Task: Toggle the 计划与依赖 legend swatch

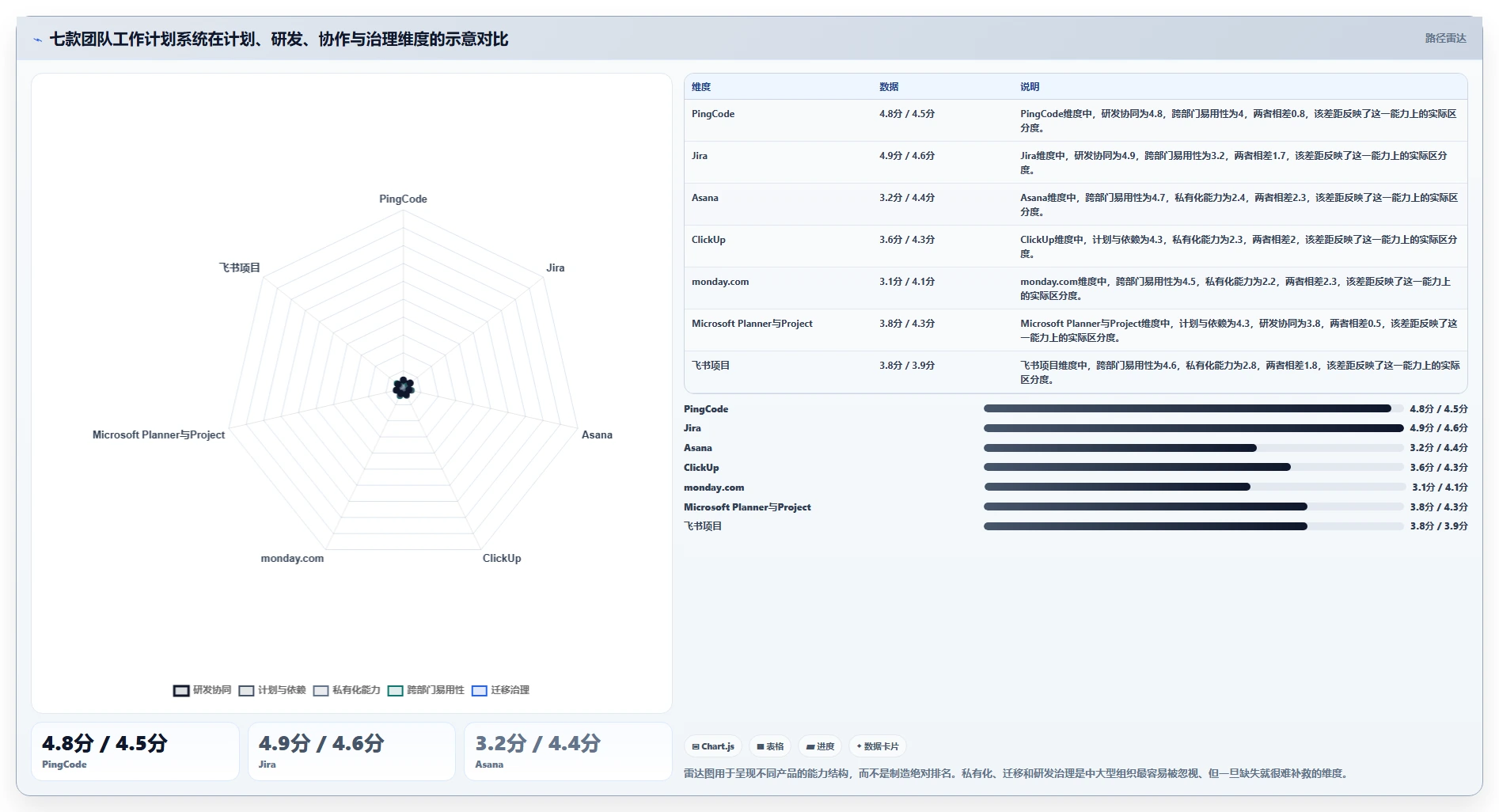Action: tap(246, 691)
